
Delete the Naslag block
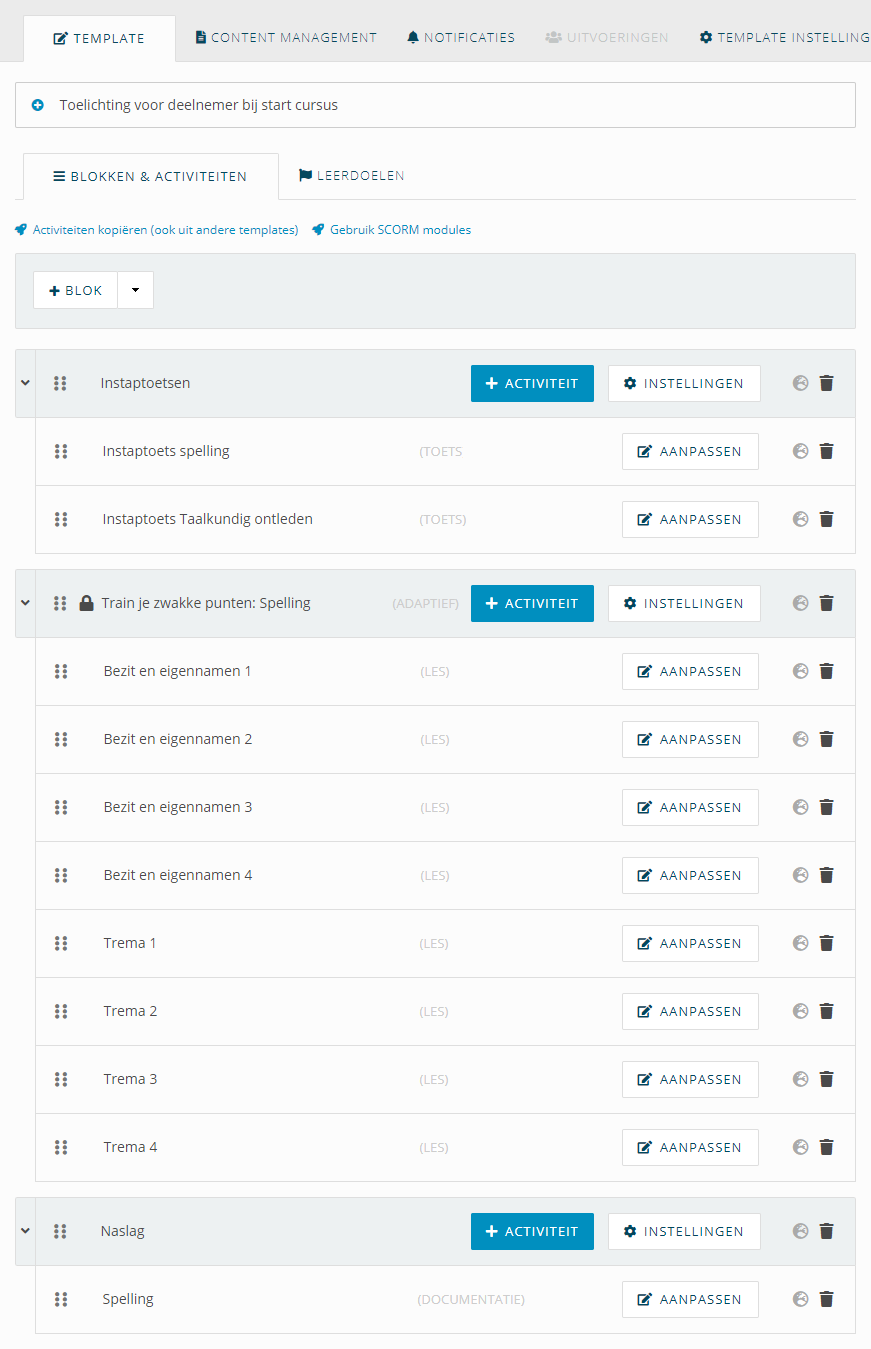[826, 1231]
